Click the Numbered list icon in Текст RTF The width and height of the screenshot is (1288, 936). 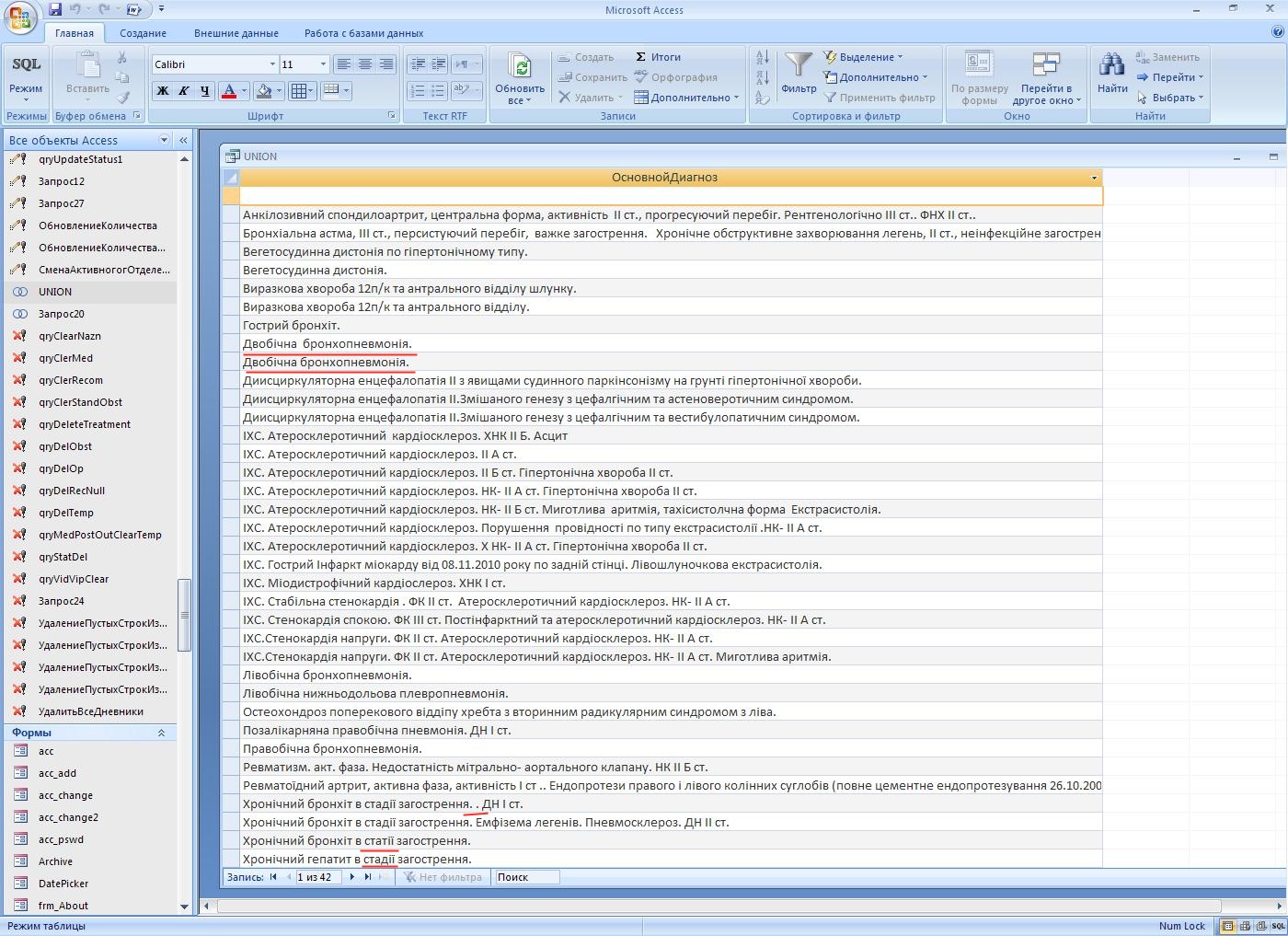(417, 90)
